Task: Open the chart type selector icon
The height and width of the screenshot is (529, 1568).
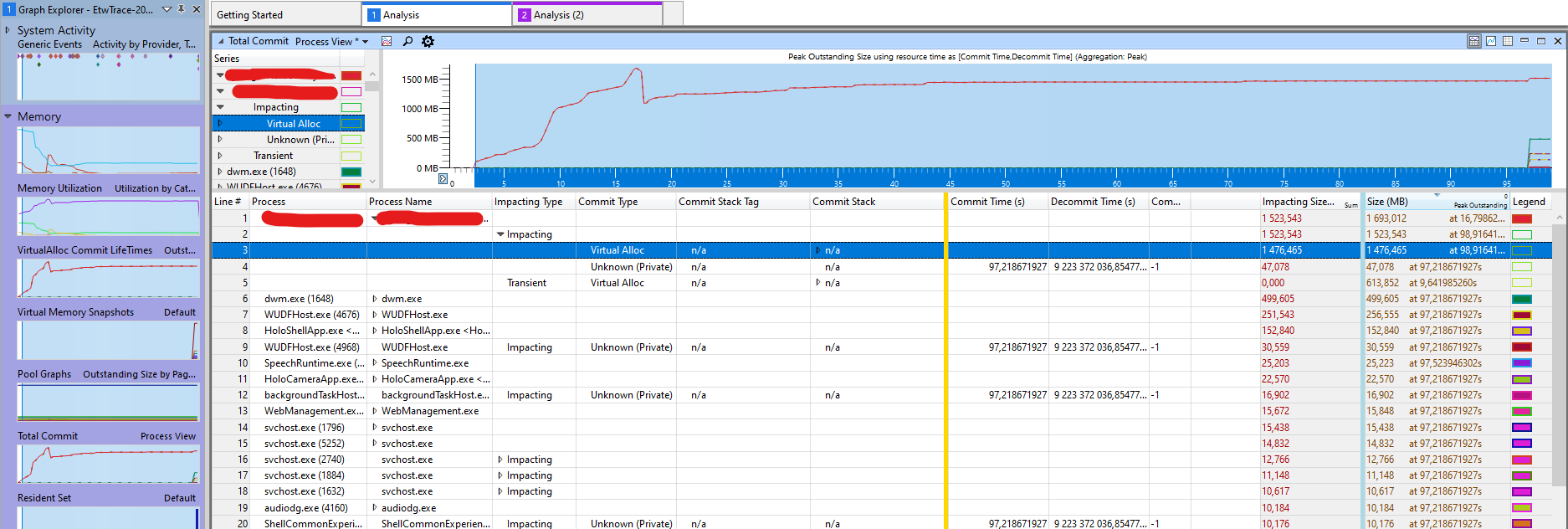Action: point(387,41)
